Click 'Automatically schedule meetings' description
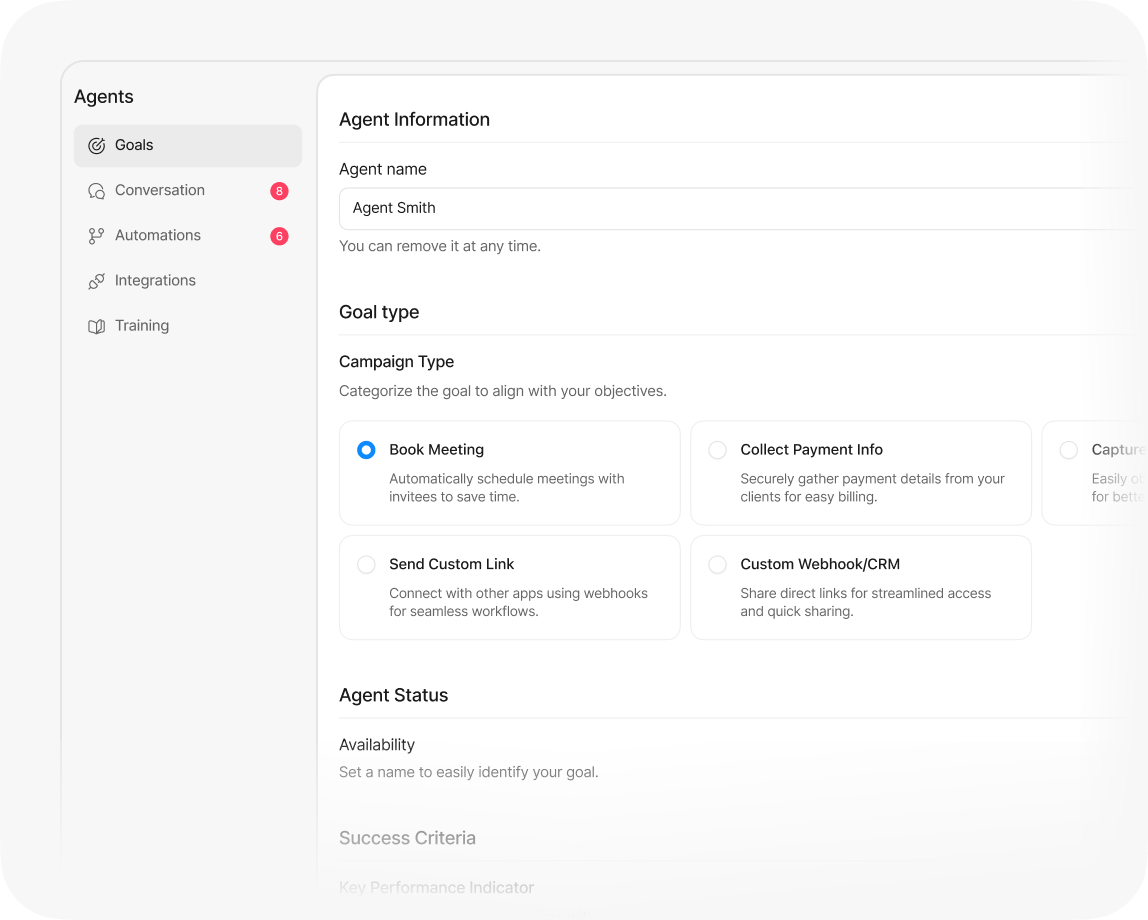 [507, 487]
